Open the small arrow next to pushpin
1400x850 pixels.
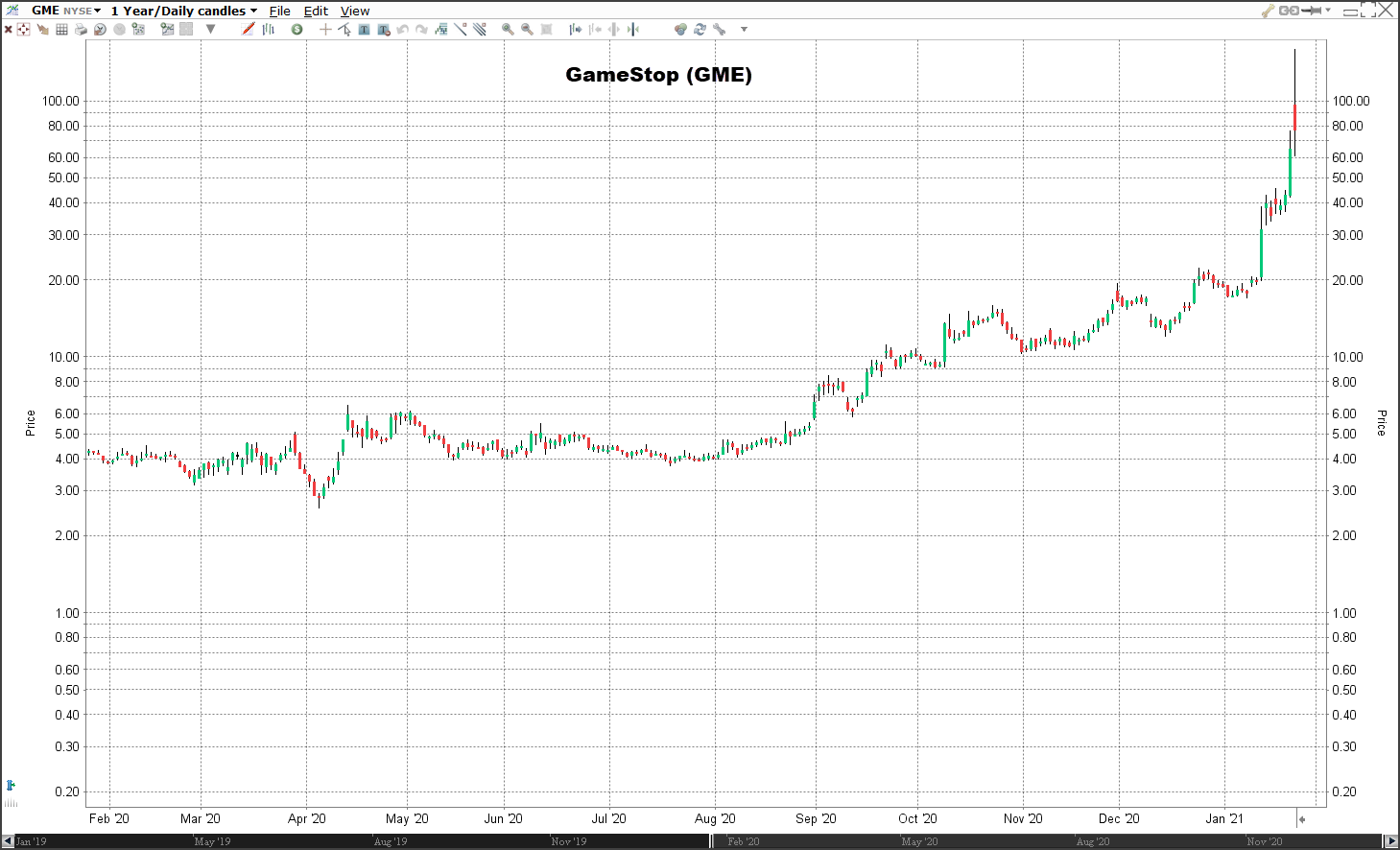pyautogui.click(x=1328, y=10)
